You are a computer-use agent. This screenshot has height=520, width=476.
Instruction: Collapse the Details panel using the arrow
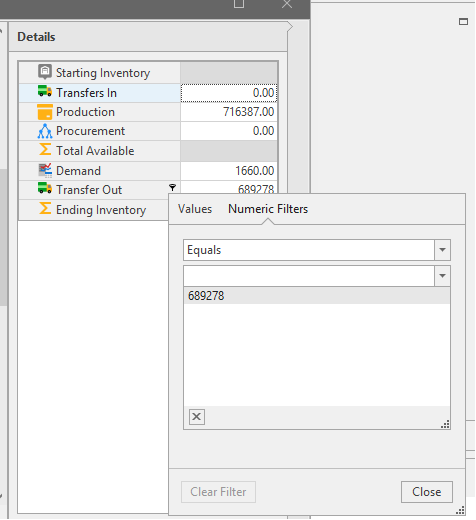[290, 27]
